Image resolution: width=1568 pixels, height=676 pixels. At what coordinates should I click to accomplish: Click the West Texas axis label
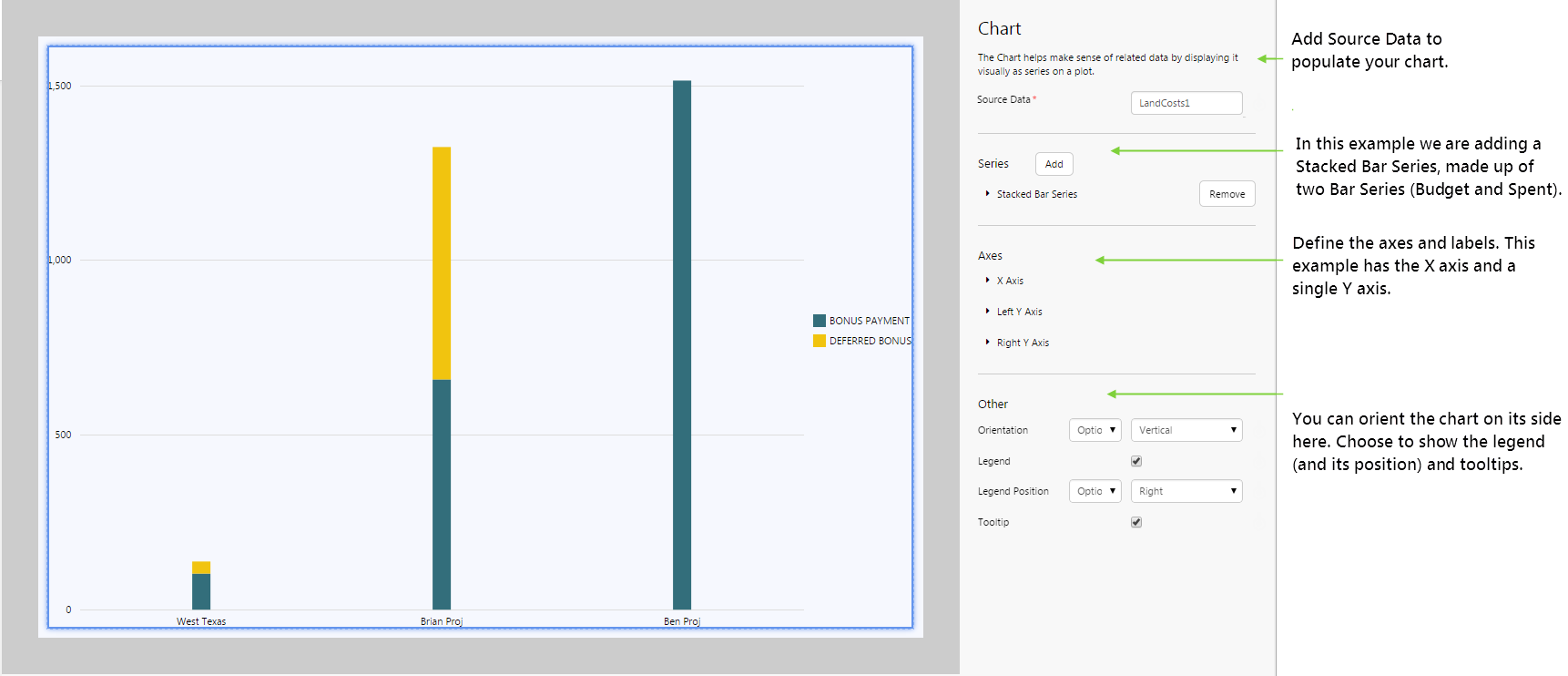coord(201,621)
